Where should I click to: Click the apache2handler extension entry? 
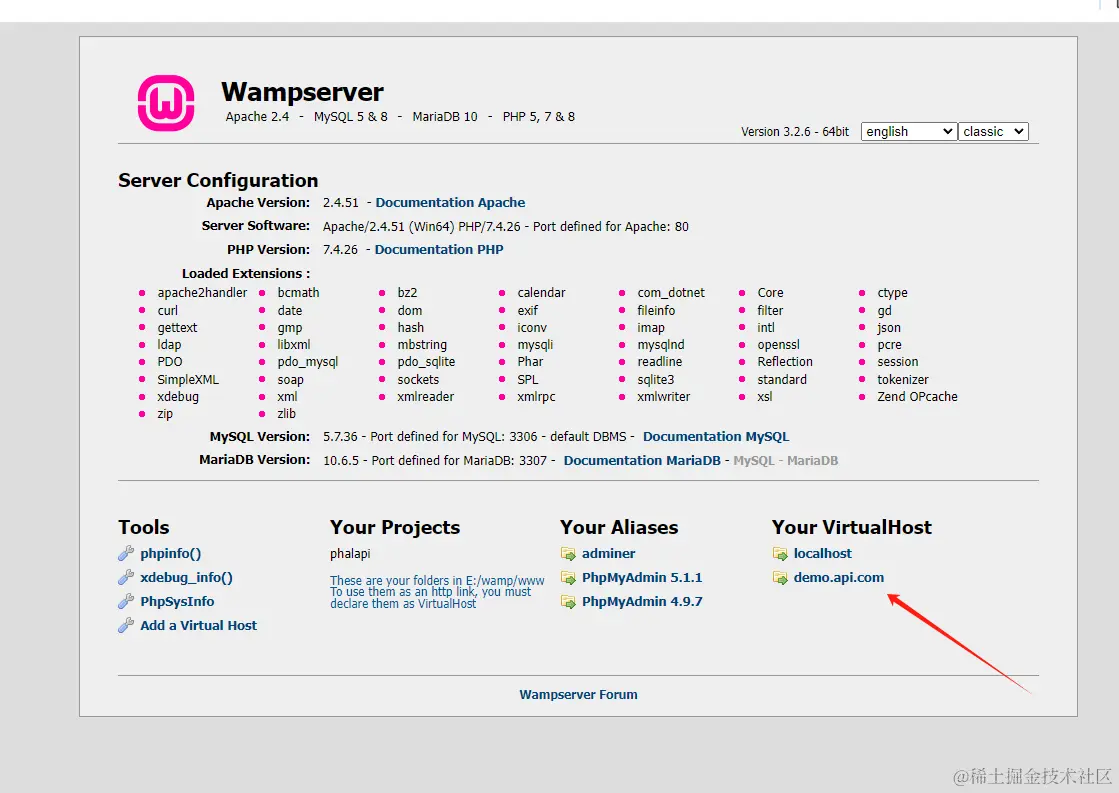[202, 293]
